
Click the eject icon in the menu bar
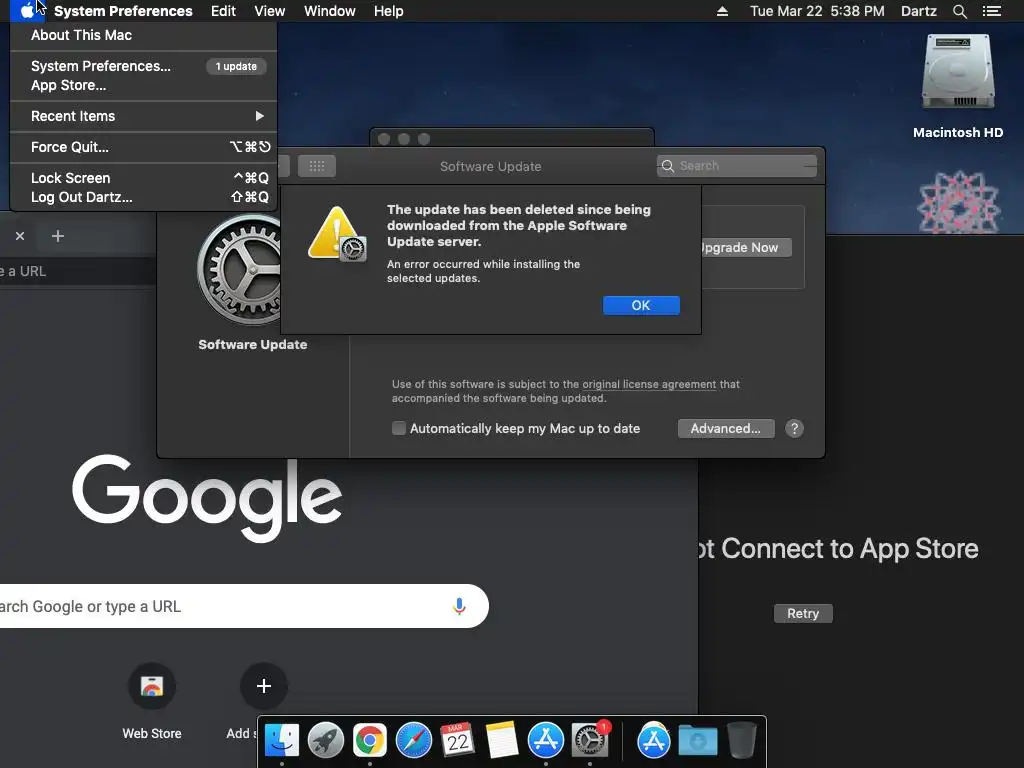pyautogui.click(x=722, y=11)
